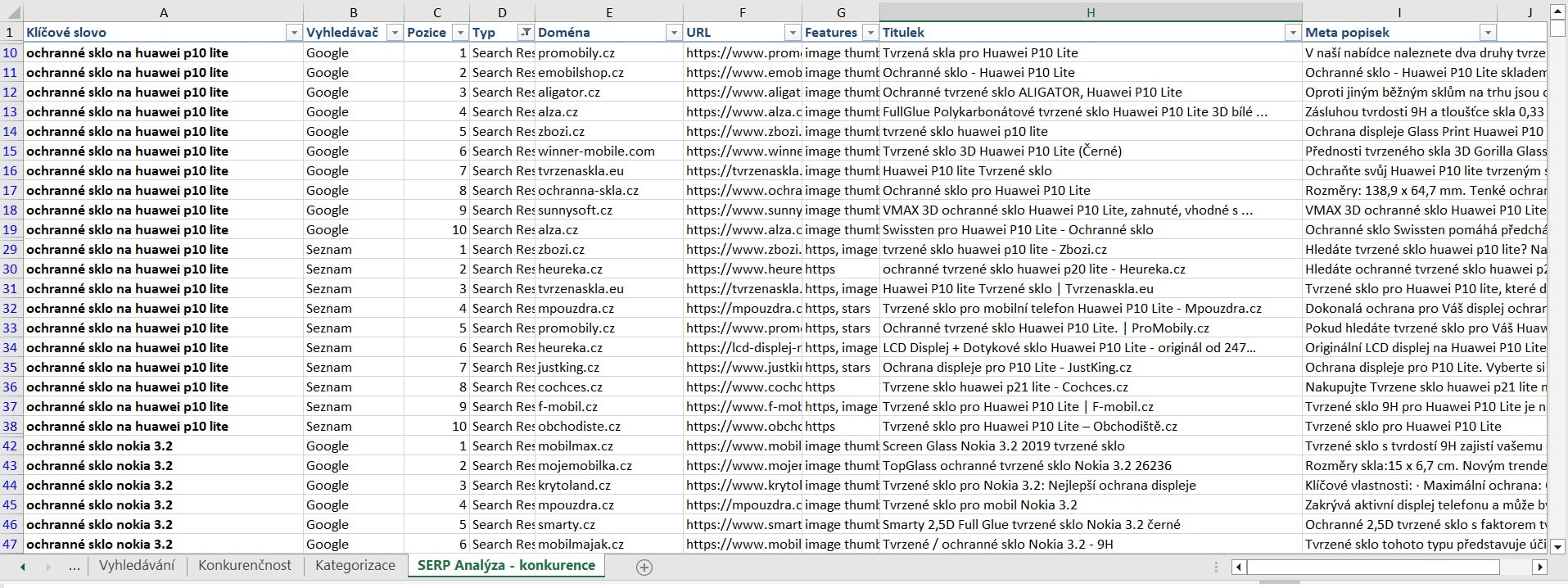Open the Meta popisek filter dropdown
Screen dimensions: 1568x588
tap(1488, 33)
